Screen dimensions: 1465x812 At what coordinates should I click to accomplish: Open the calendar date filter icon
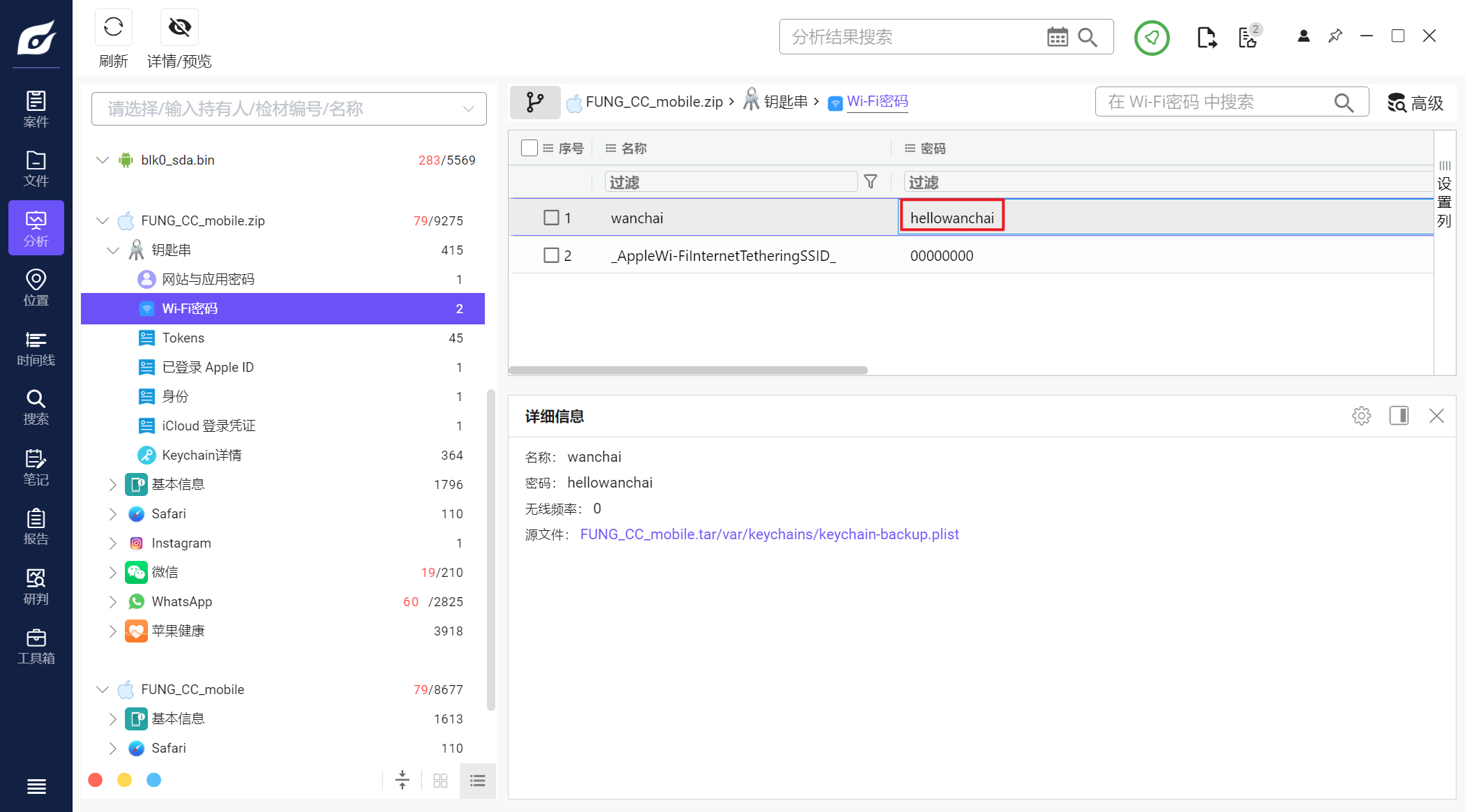point(1057,37)
